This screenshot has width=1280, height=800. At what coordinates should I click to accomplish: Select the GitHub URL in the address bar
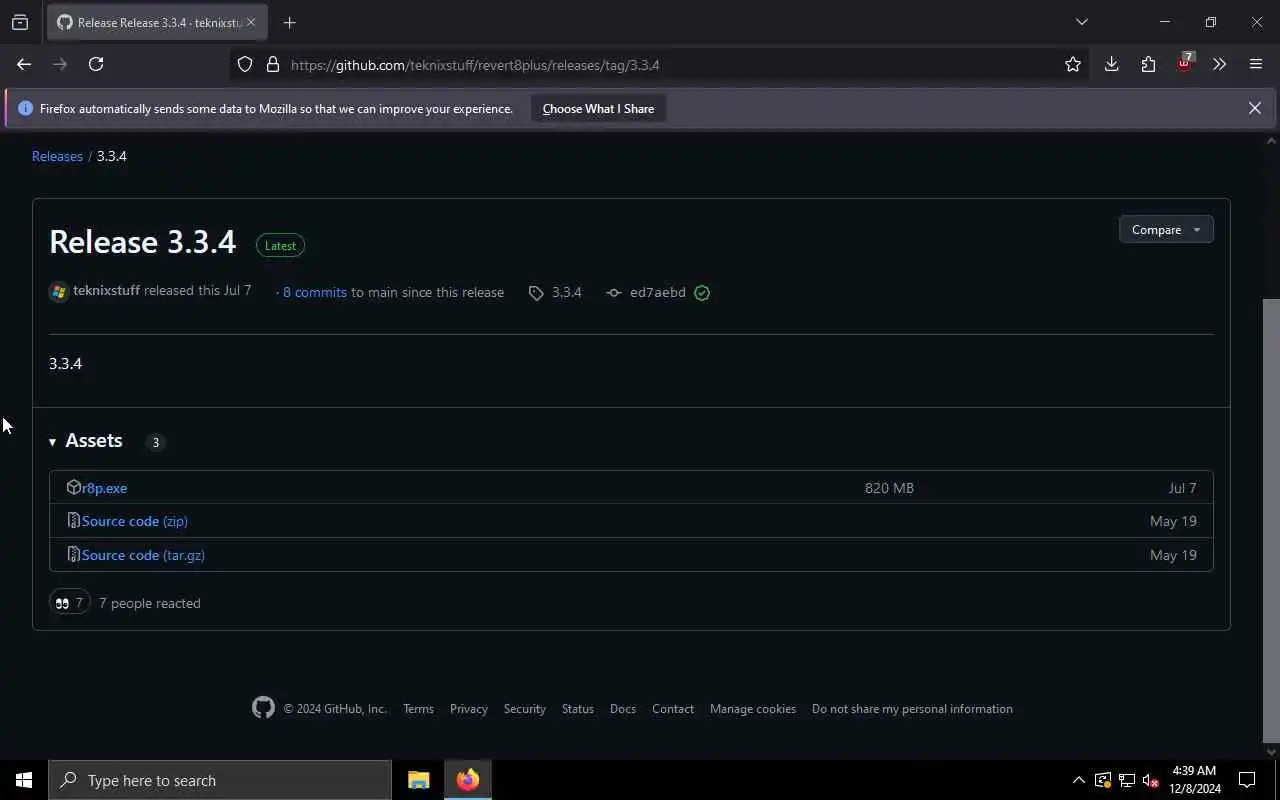point(475,65)
